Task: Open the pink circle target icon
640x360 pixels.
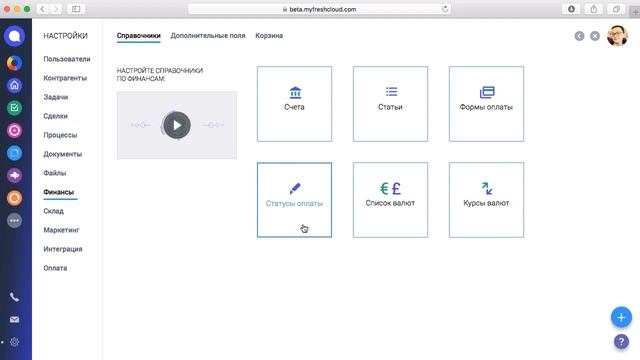Action: pyautogui.click(x=14, y=131)
